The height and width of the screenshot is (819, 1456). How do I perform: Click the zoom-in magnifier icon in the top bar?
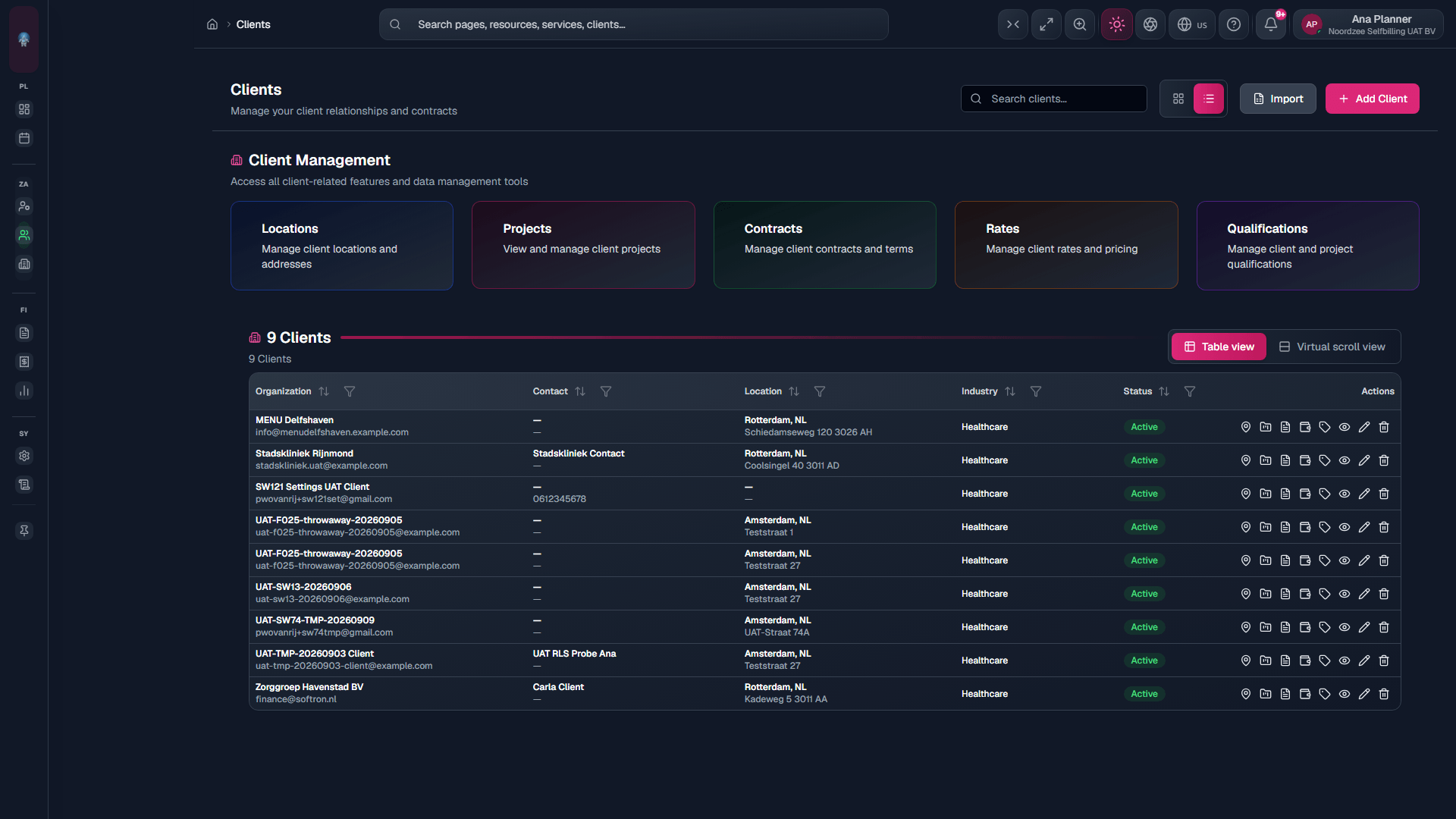click(1080, 24)
